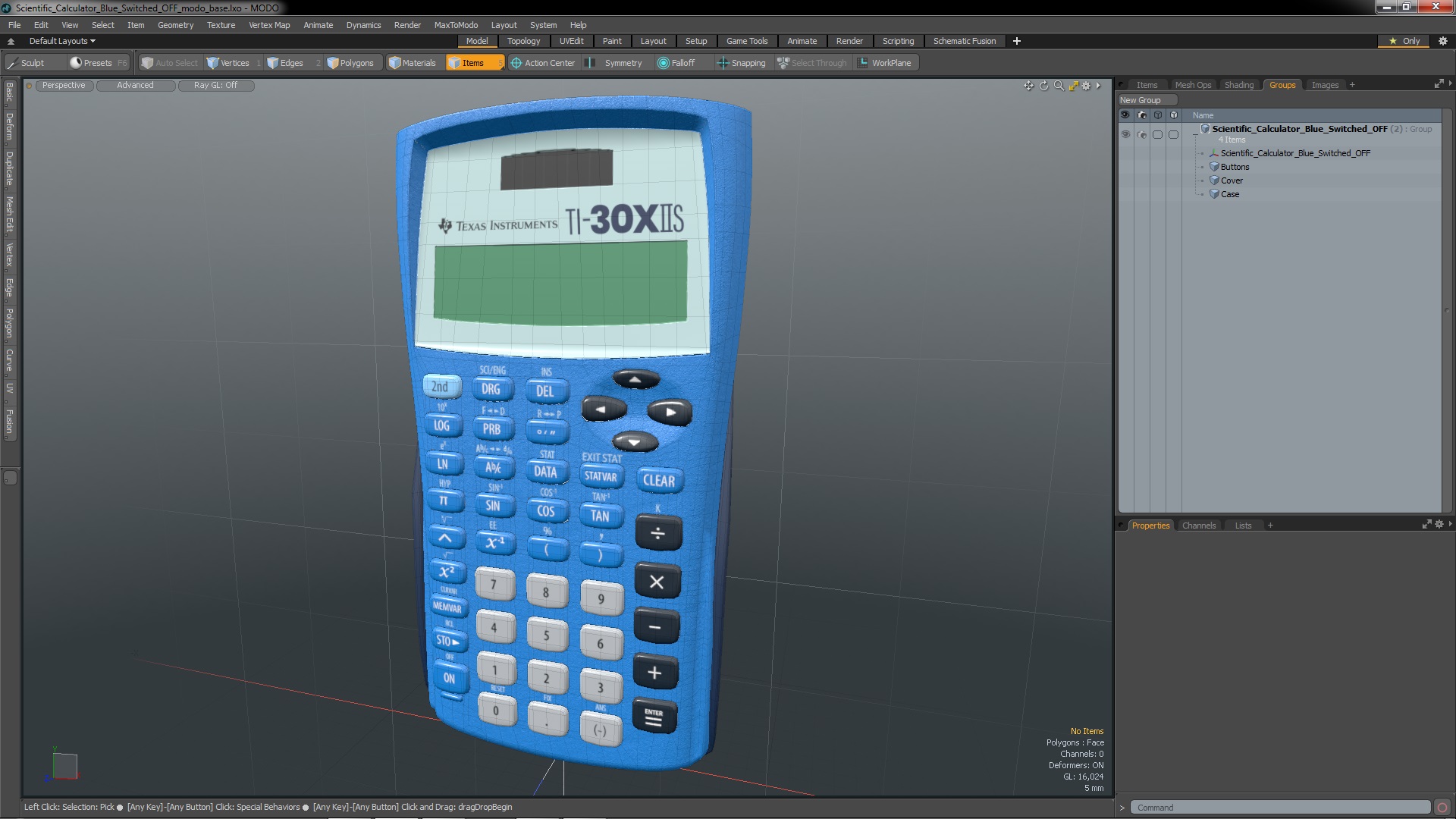Select the Action Center tool
Image resolution: width=1456 pixels, height=819 pixels.
coord(542,63)
